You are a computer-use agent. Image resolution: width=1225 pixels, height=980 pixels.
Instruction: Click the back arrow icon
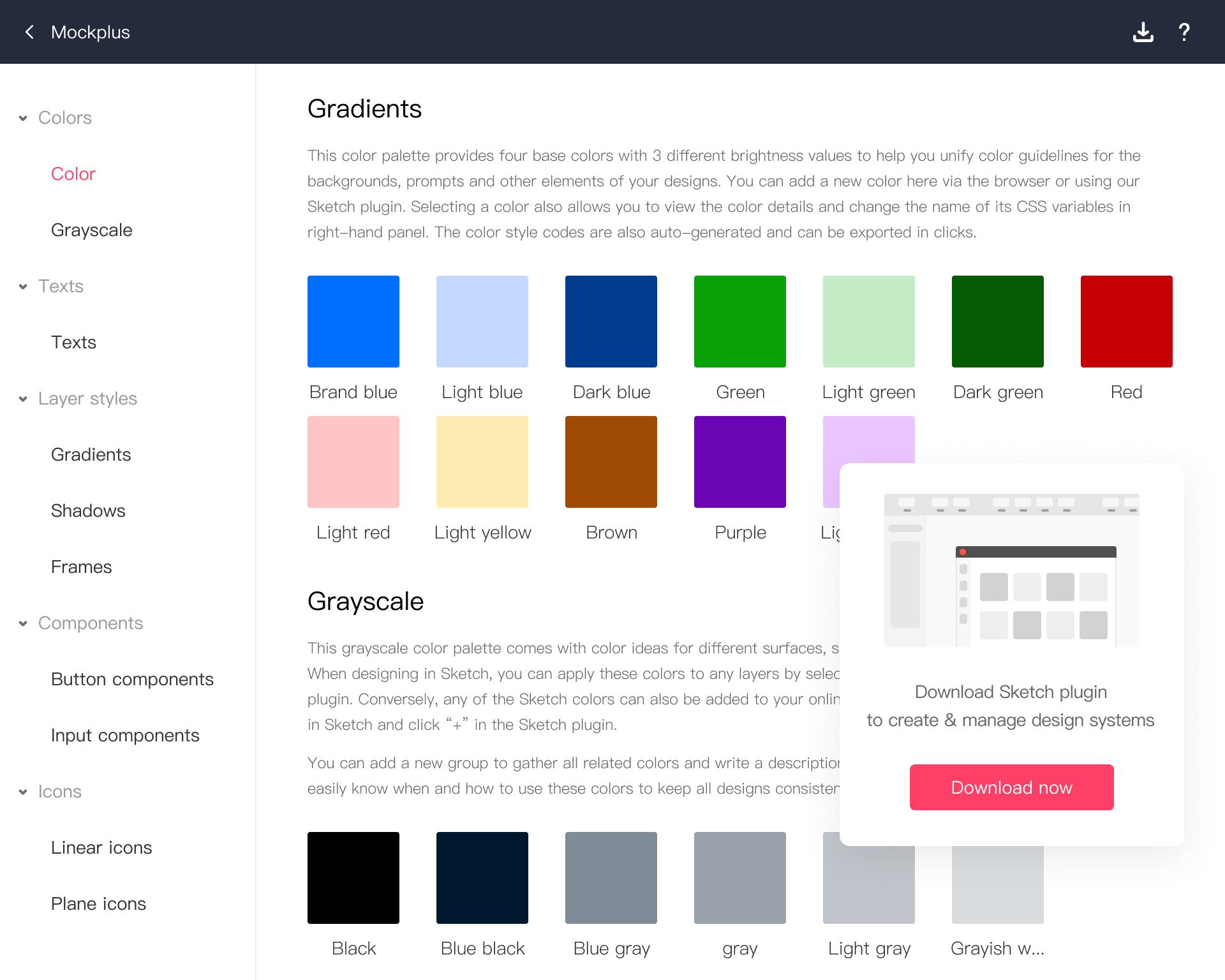(x=29, y=32)
